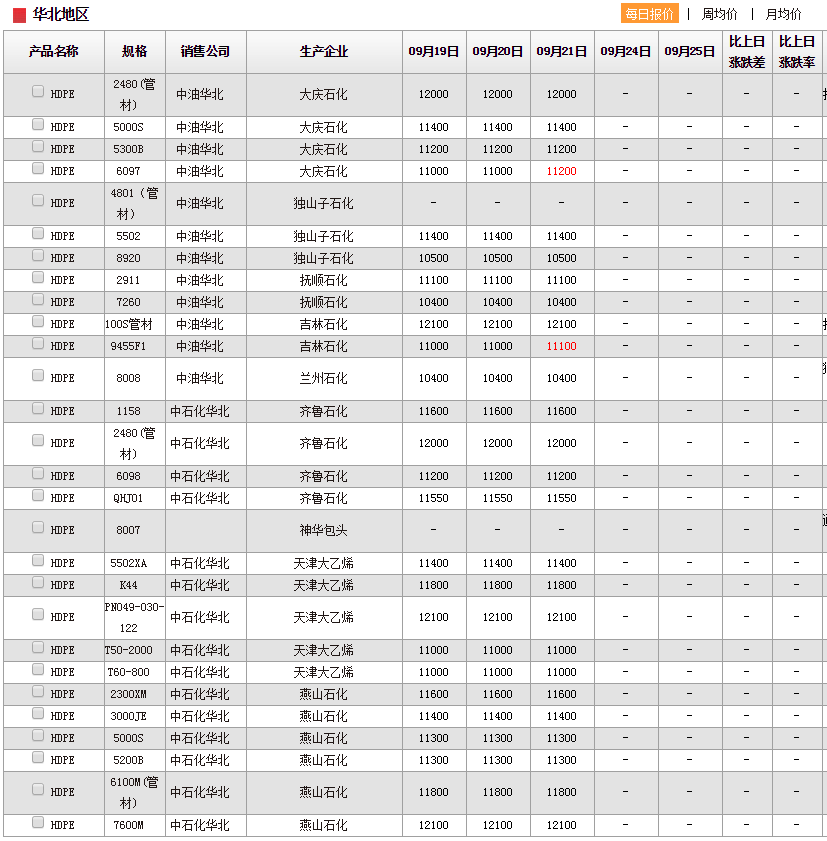Viewport: 827px width, 841px height.
Task: Check HDPE 6098 row checkbox
Action: click(38, 473)
